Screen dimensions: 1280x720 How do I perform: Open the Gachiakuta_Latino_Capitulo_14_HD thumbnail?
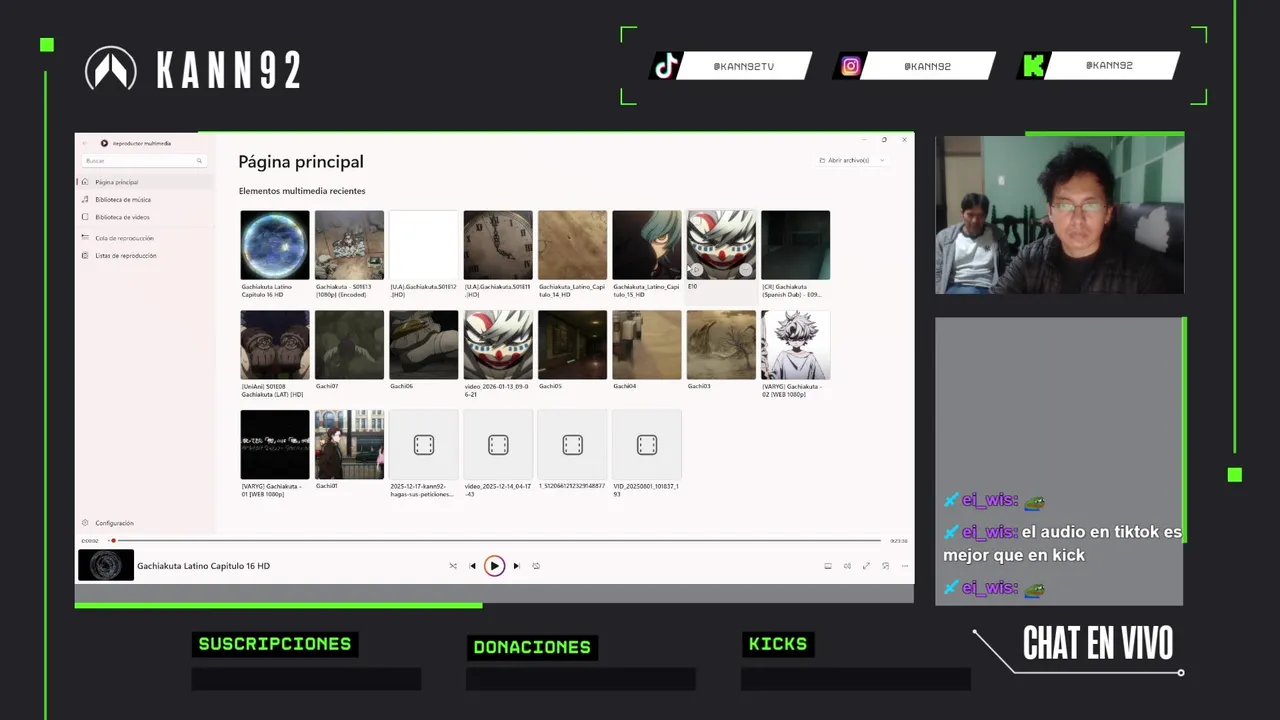pos(572,245)
